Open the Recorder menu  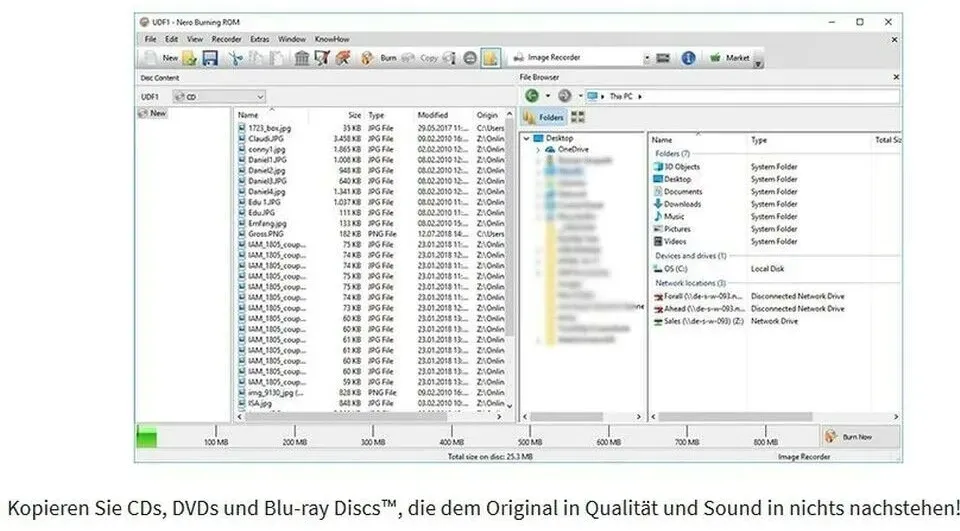click(x=227, y=39)
